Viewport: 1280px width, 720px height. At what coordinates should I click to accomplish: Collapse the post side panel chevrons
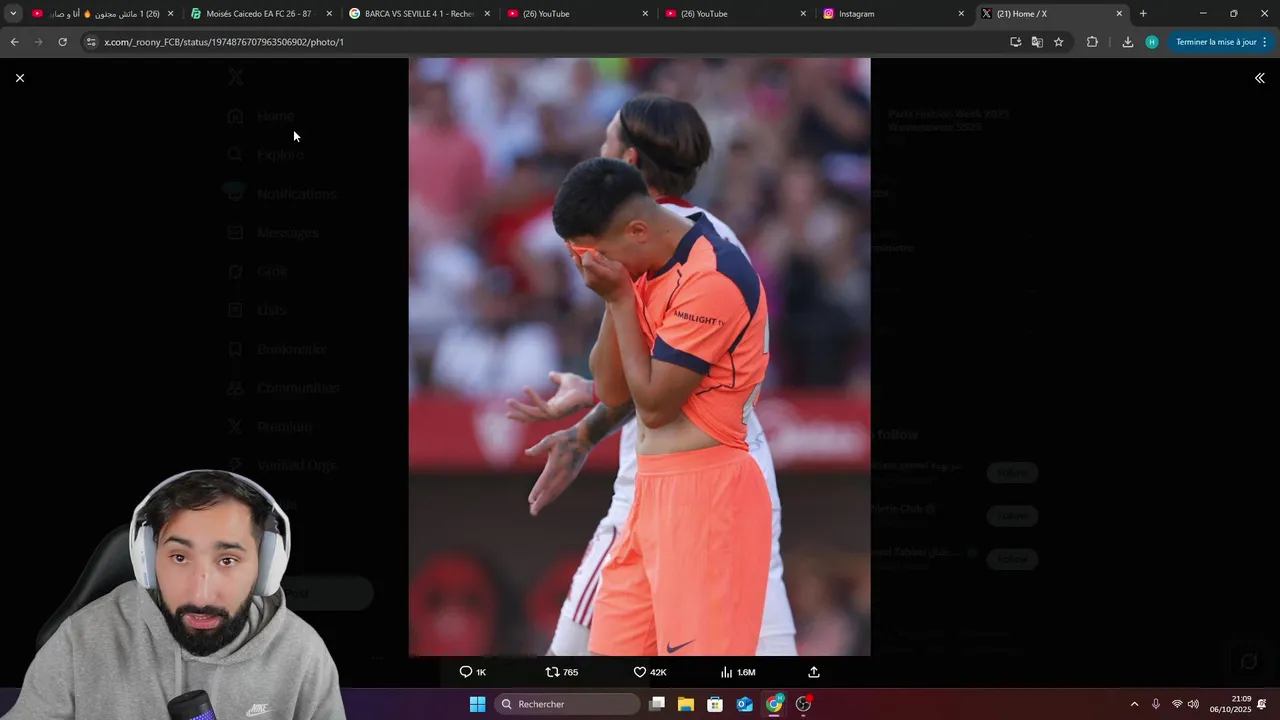click(1259, 78)
